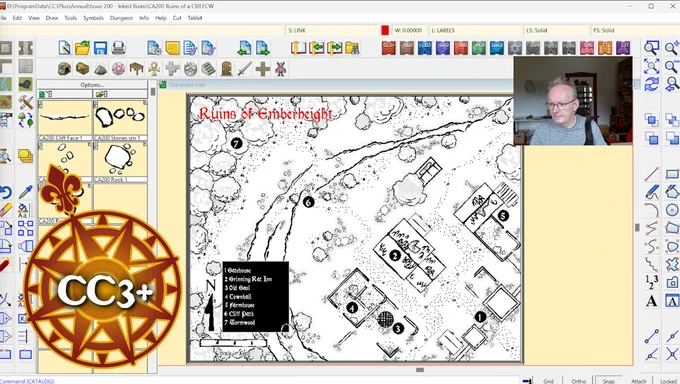This screenshot has height=384, width=680.
Task: Save the map with the floppy disk icon
Action: 100,48
